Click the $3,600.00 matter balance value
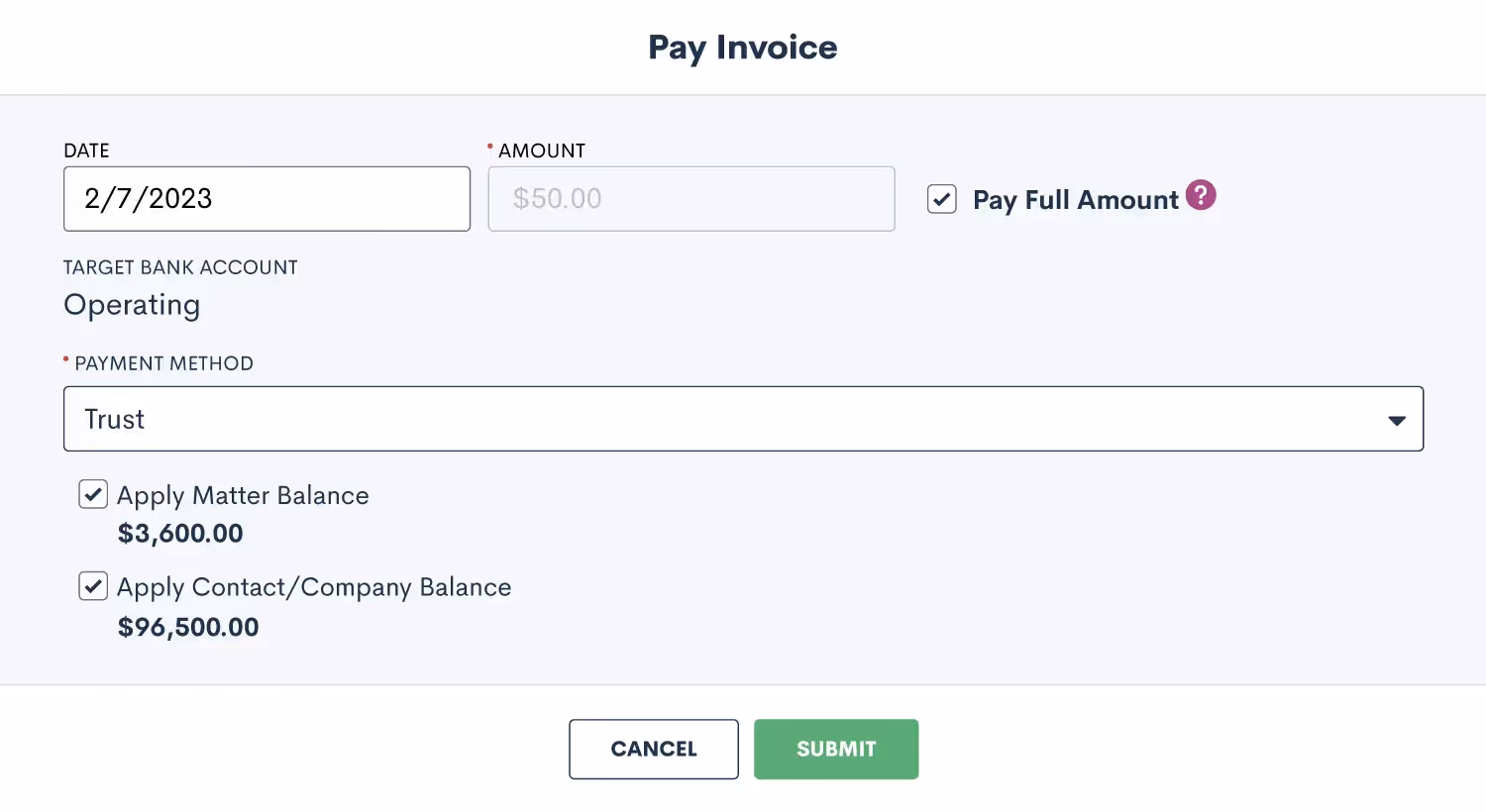The width and height of the screenshot is (1486, 812). (180, 534)
